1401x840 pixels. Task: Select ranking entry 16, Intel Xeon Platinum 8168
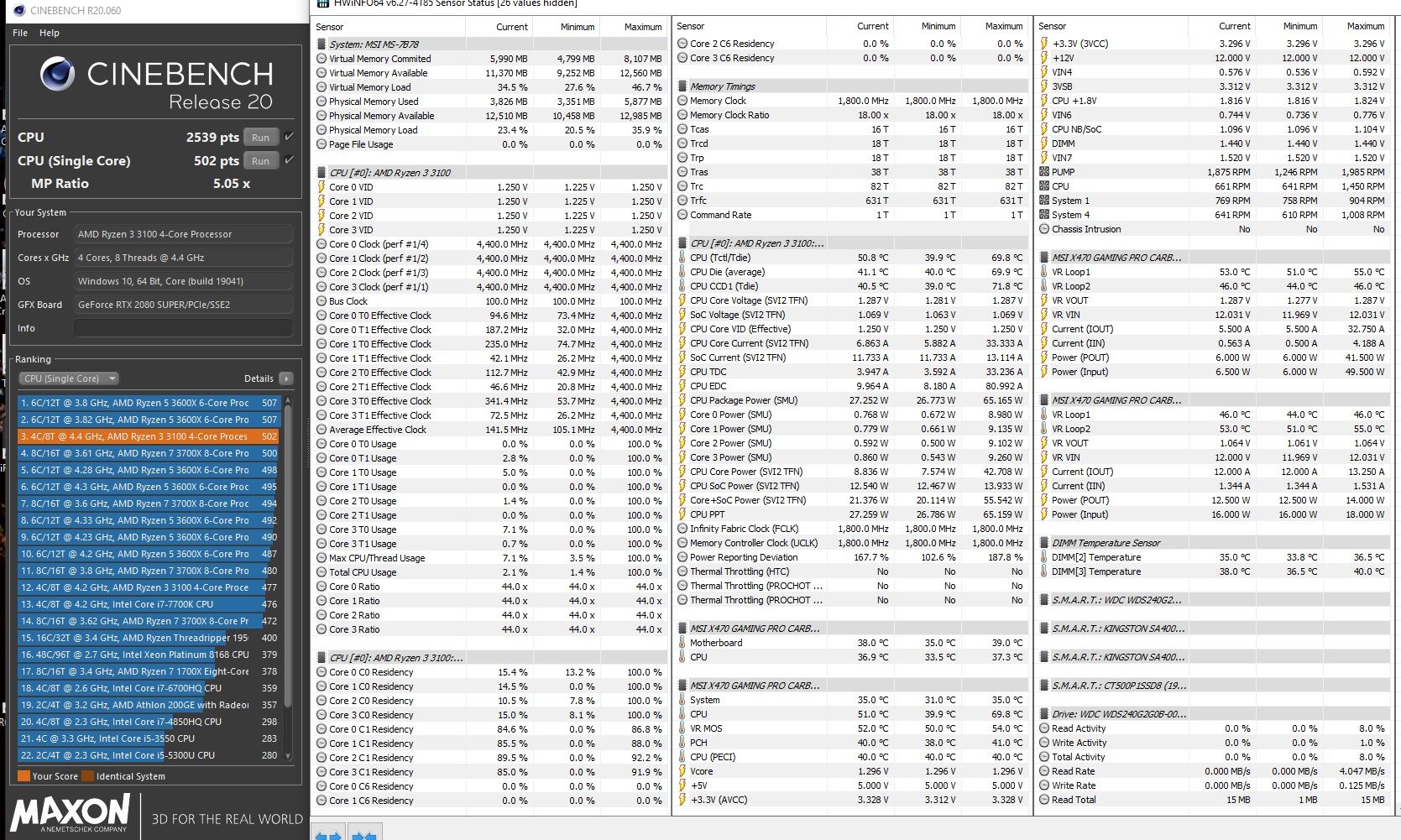tap(149, 655)
